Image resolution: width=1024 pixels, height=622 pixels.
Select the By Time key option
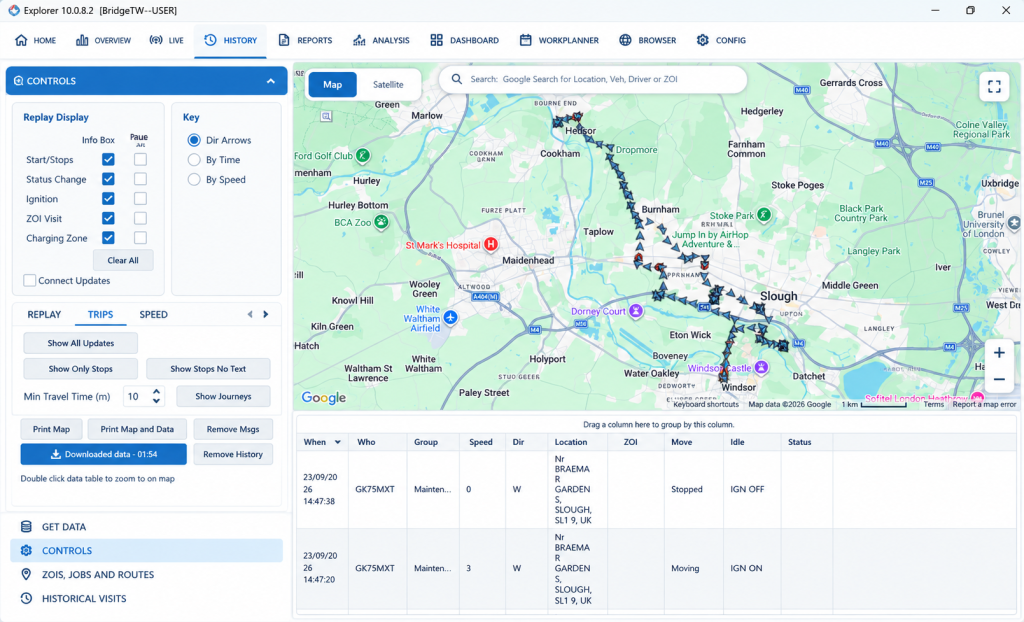coord(194,160)
